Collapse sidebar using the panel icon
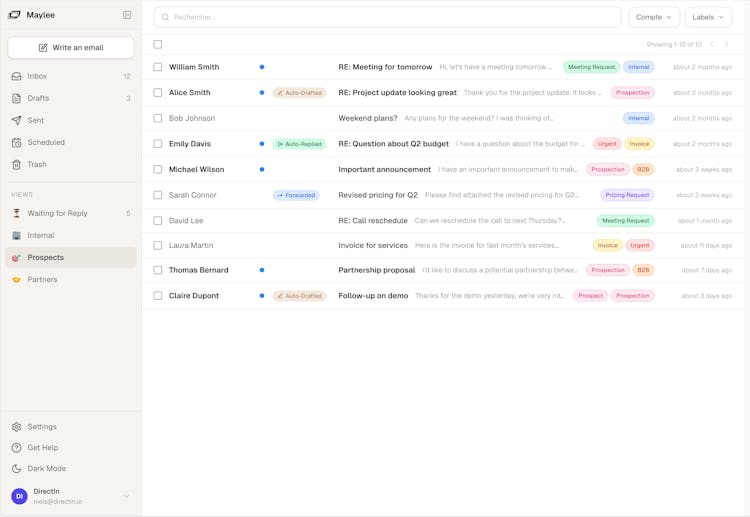 (x=127, y=15)
